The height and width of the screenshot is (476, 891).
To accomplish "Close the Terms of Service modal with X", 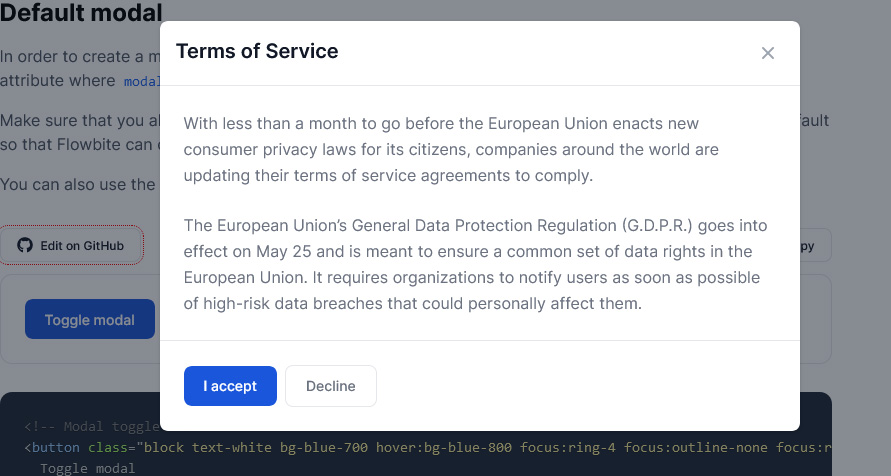I will click(768, 53).
